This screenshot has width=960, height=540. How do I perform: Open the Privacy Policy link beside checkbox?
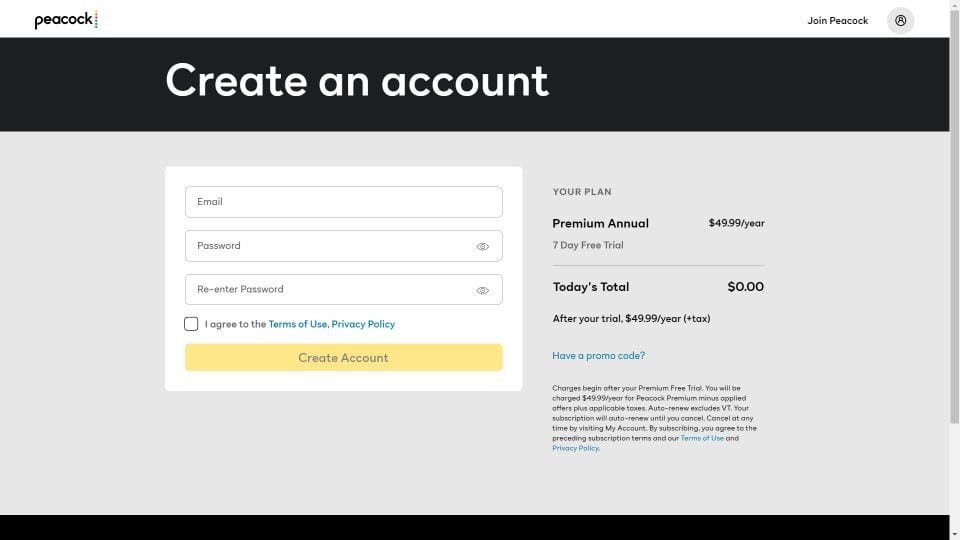tap(363, 324)
